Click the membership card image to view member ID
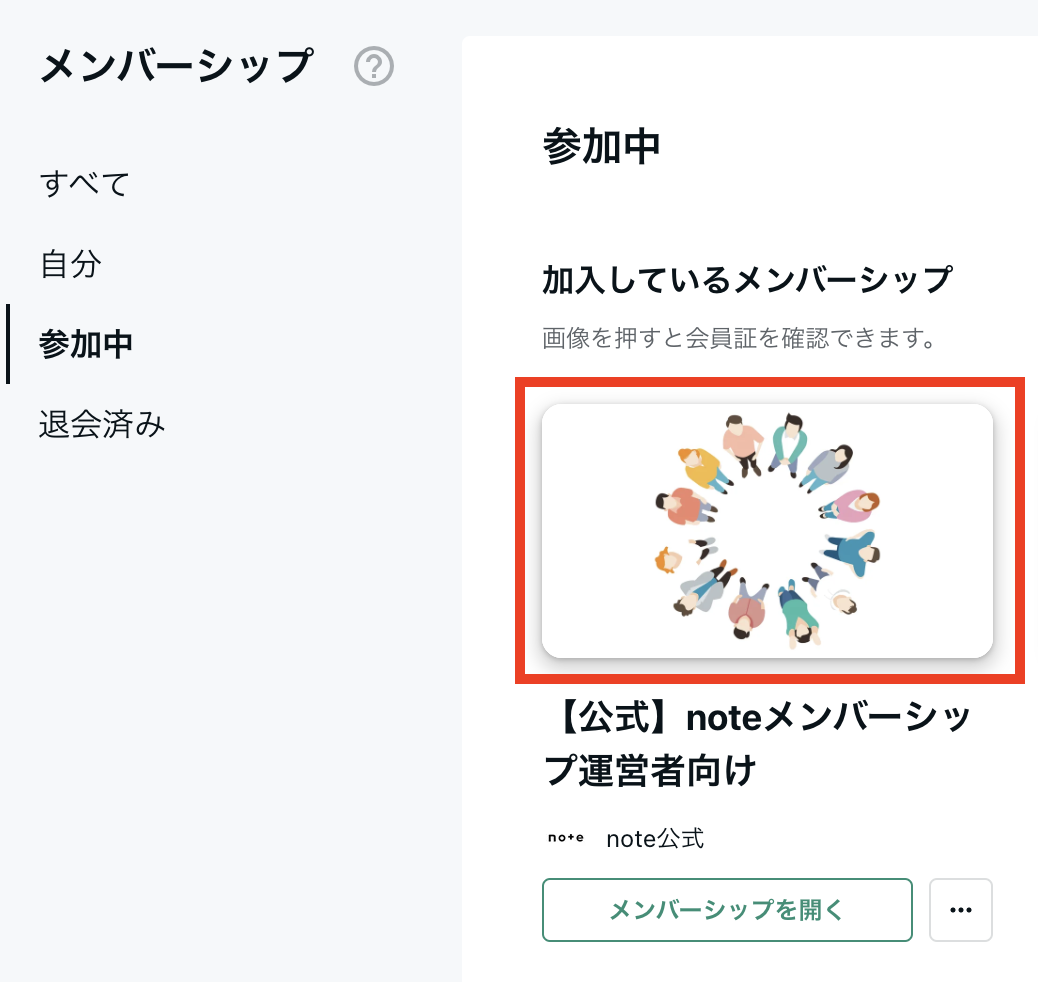1038x982 pixels. [767, 530]
